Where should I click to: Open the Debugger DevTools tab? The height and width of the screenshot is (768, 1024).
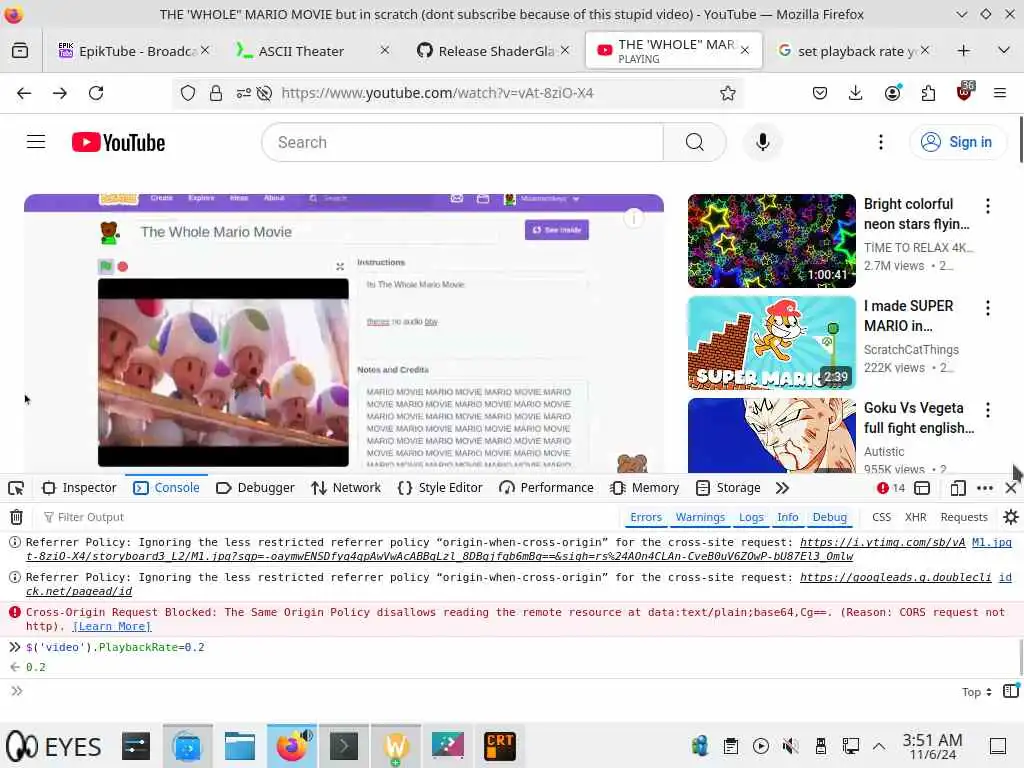click(x=255, y=488)
